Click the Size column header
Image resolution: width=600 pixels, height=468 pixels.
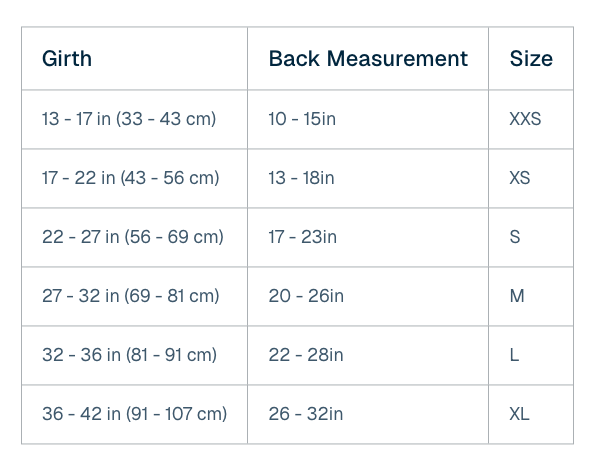coord(531,59)
